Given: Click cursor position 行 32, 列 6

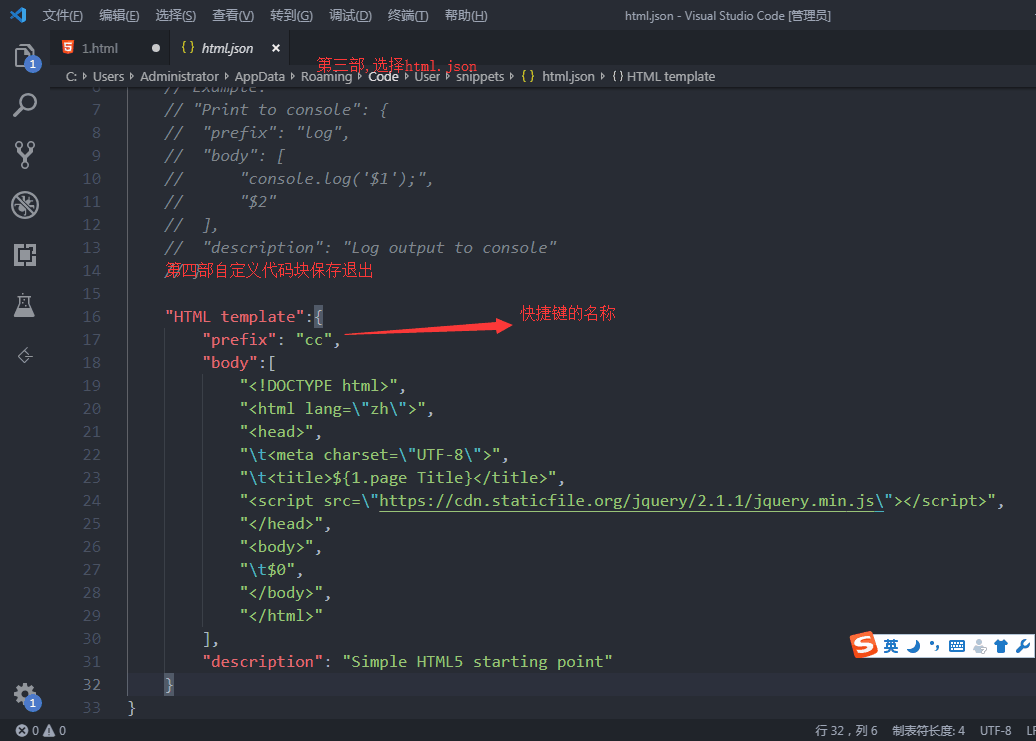Looking at the screenshot, I should [x=846, y=730].
